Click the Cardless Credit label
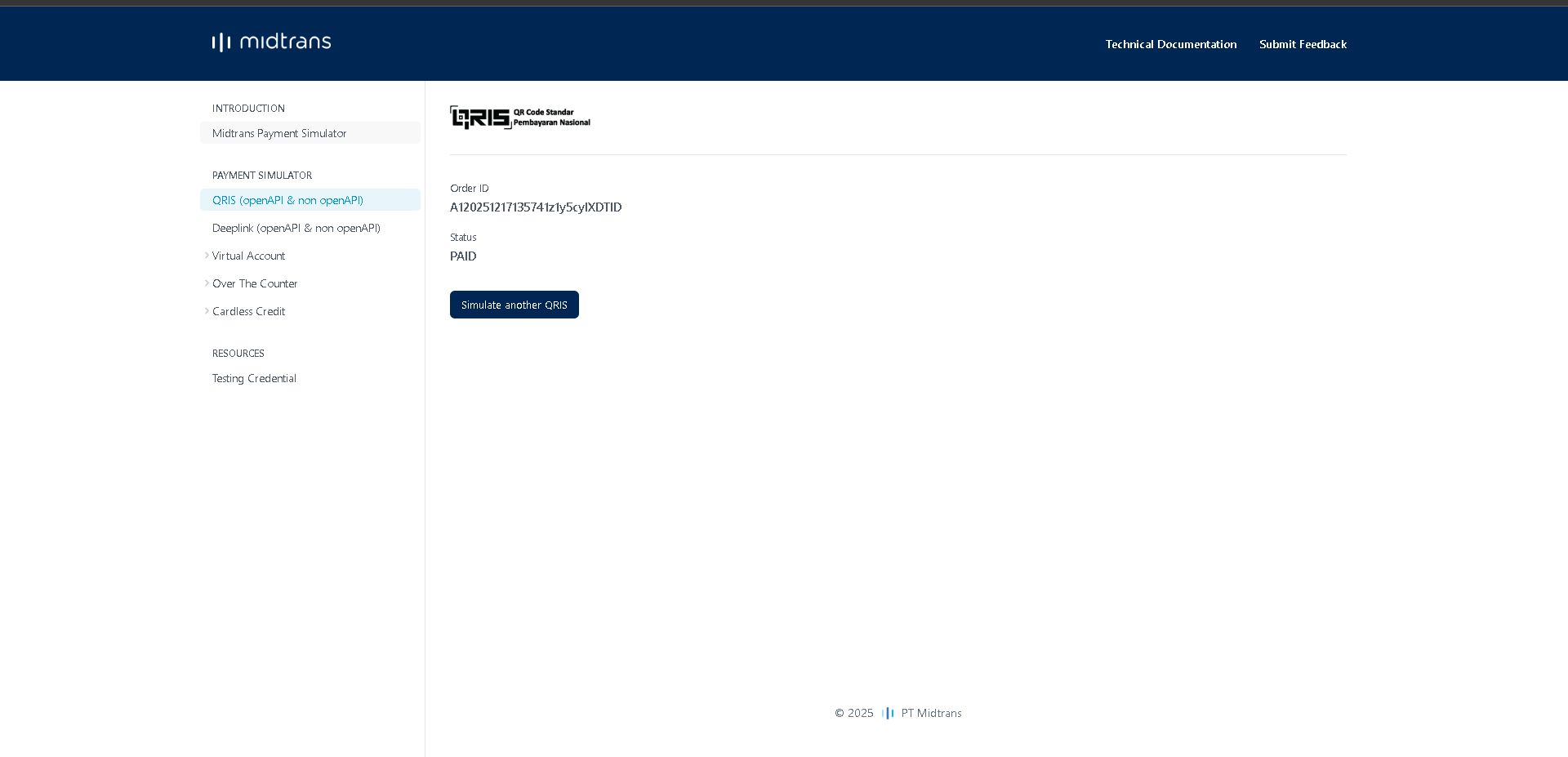This screenshot has height=757, width=1568. tap(248, 311)
